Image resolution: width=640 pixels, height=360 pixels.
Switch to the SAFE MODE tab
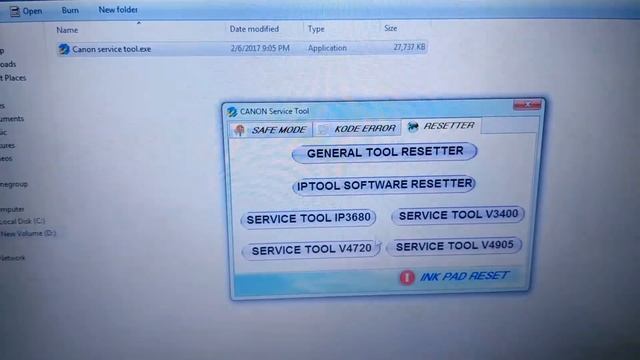(x=271, y=130)
